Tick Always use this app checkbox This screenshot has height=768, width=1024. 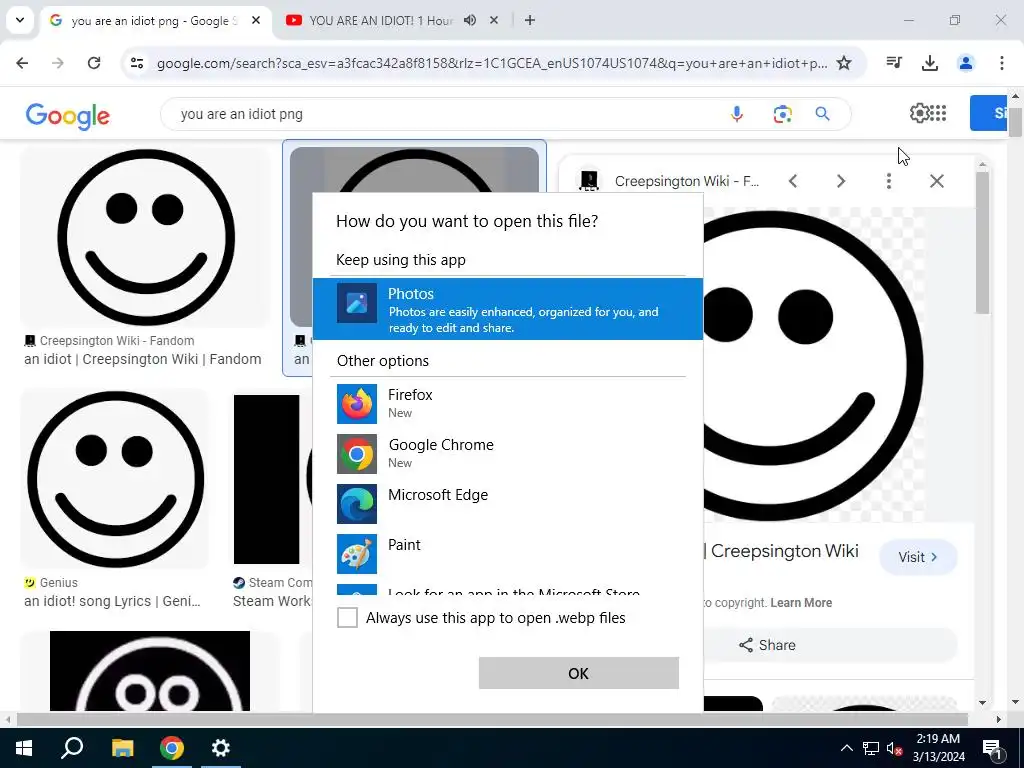point(347,618)
